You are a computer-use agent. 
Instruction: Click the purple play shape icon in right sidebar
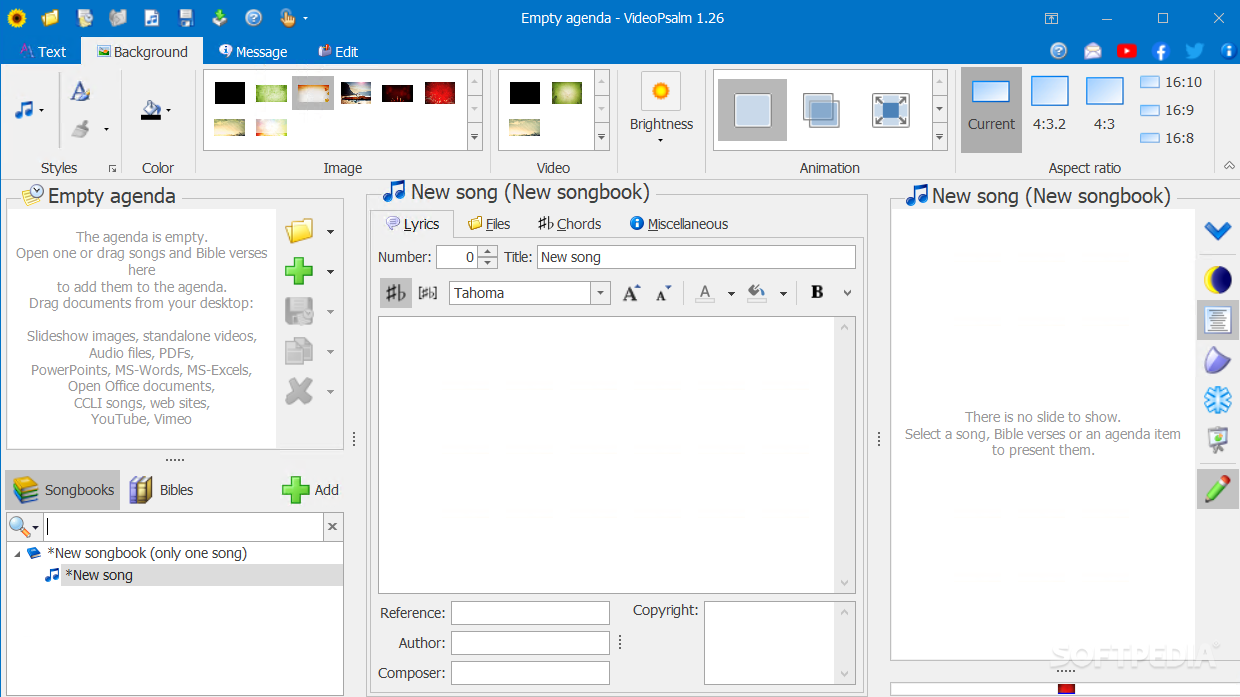coord(1217,360)
